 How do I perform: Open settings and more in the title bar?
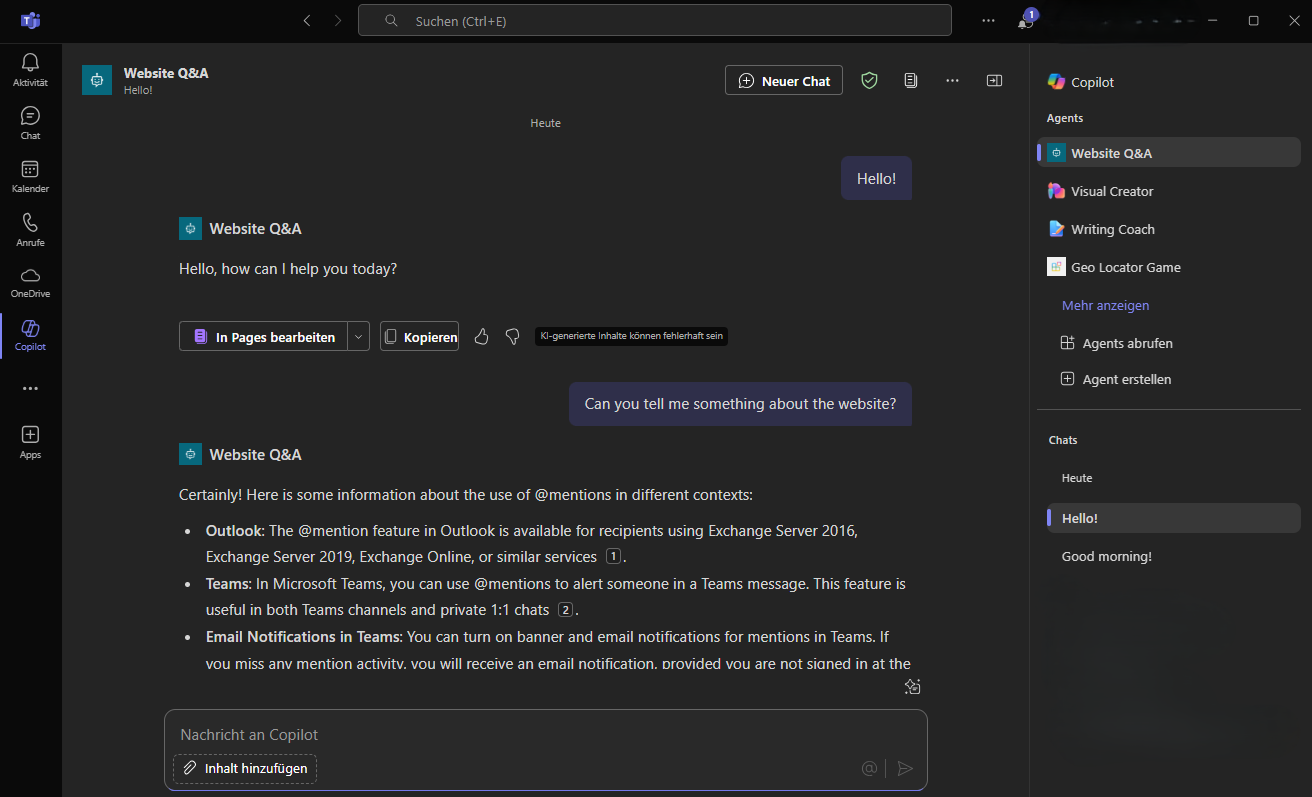tap(989, 20)
